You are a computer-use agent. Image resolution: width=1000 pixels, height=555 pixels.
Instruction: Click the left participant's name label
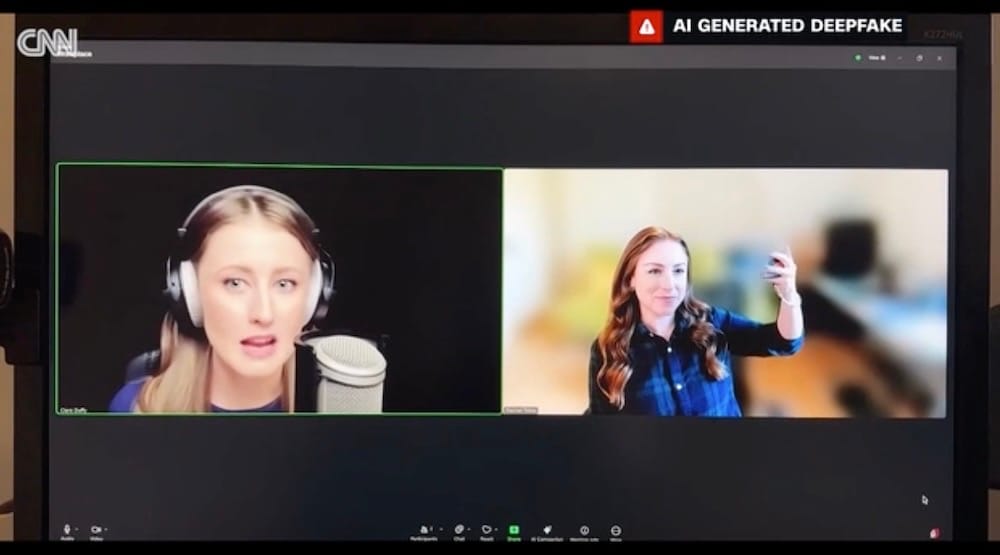tap(74, 409)
